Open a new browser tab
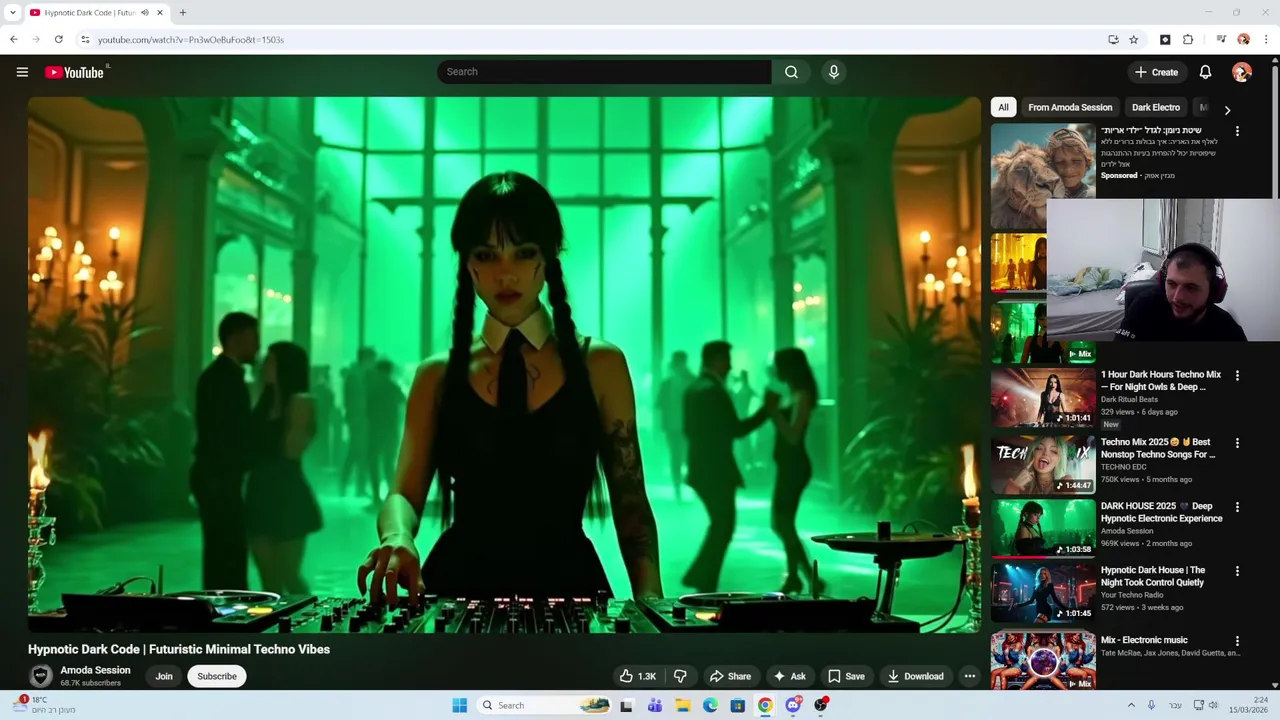The image size is (1280, 720). [x=182, y=13]
